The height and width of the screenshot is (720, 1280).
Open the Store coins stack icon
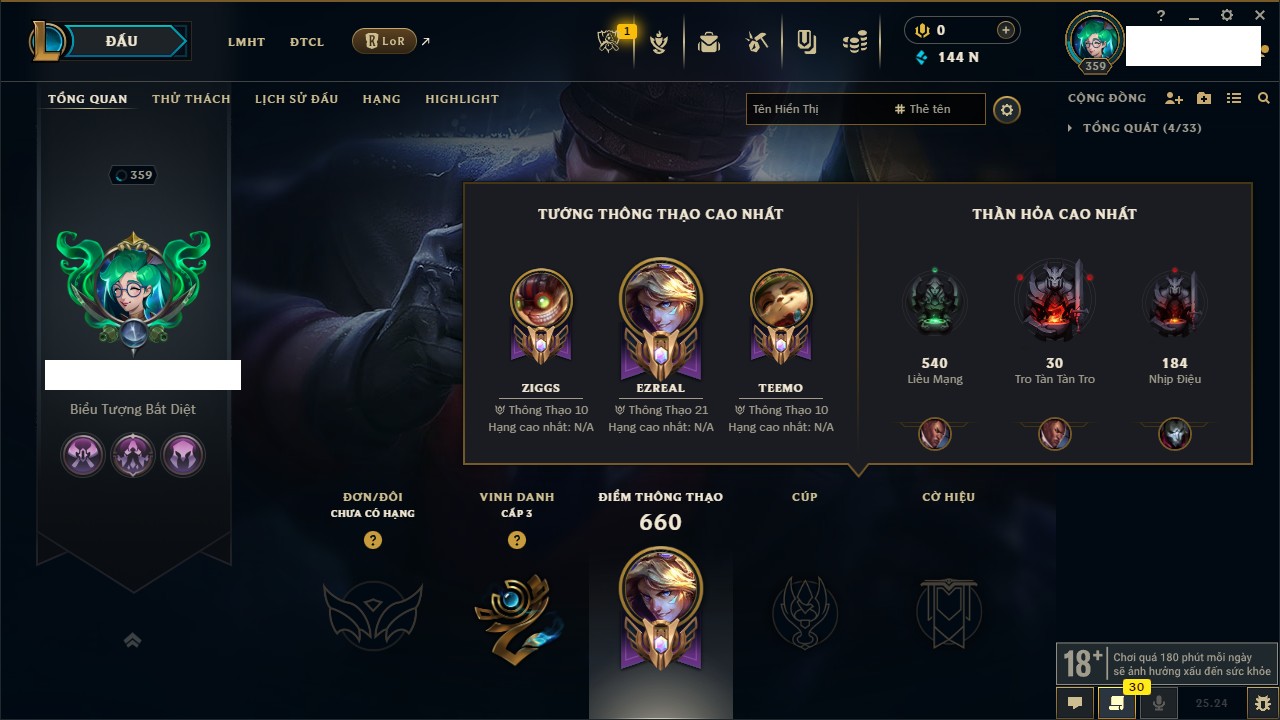[x=854, y=42]
